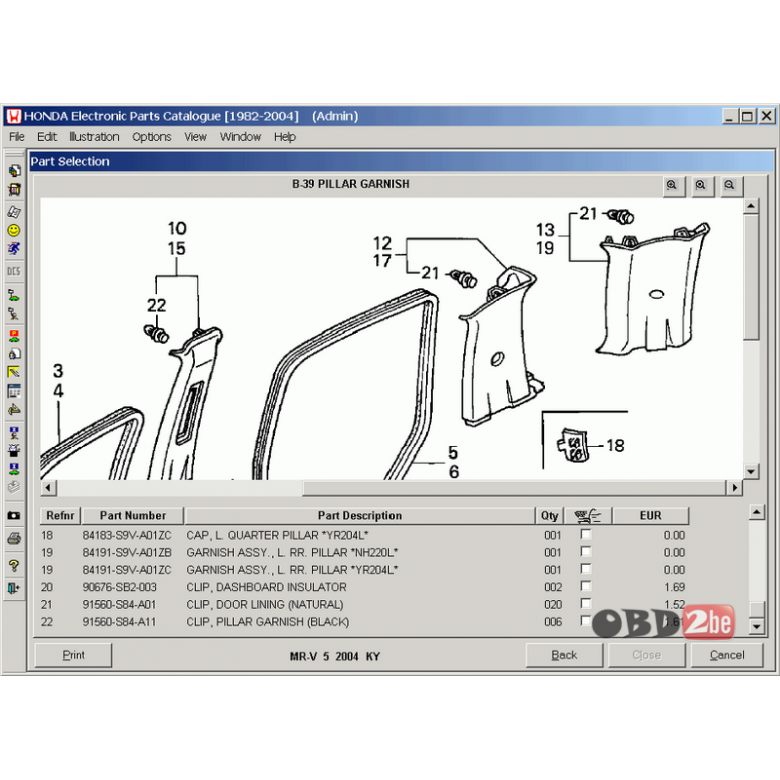Tick checkbox for CLIP, DOOR LINING row

(x=586, y=603)
